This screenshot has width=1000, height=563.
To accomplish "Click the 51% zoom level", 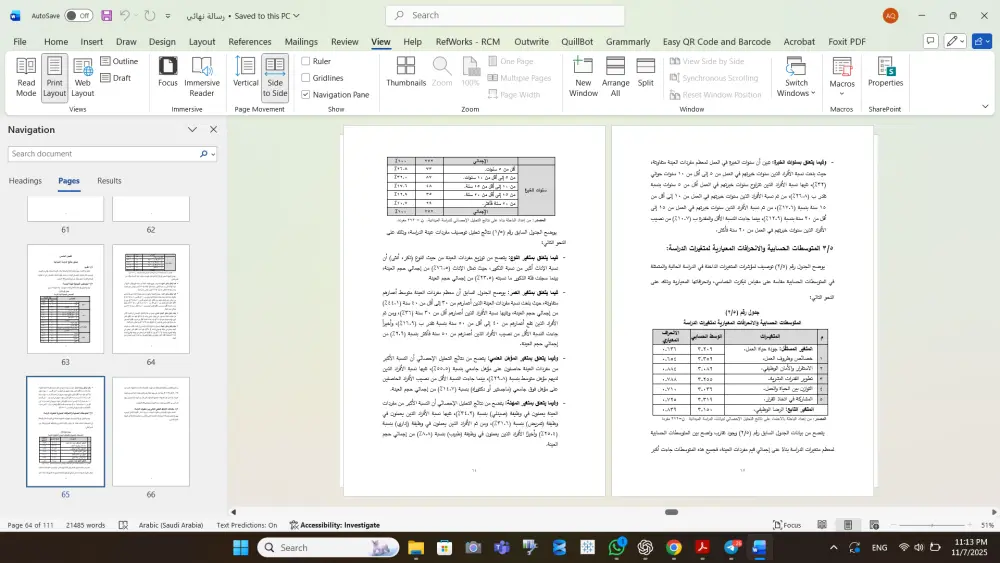I will point(987,525).
